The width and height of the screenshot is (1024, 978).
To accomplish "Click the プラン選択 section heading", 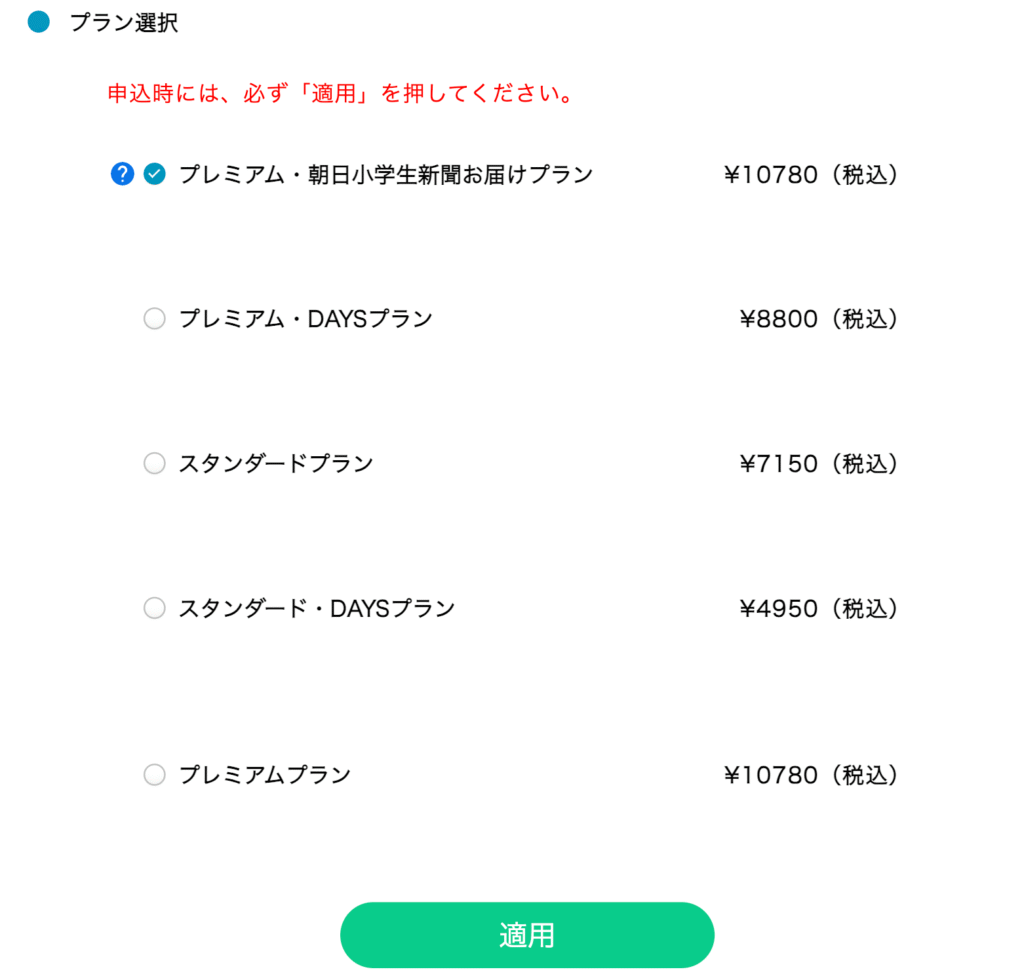I will coord(123,23).
